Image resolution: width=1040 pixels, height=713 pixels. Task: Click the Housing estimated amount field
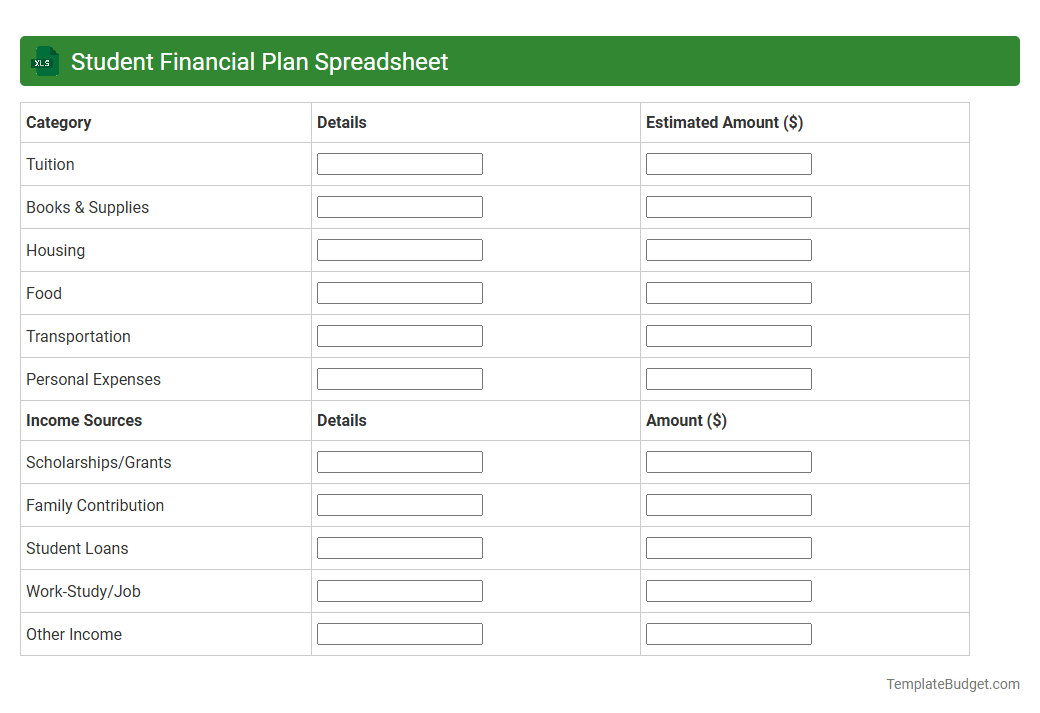[728, 249]
